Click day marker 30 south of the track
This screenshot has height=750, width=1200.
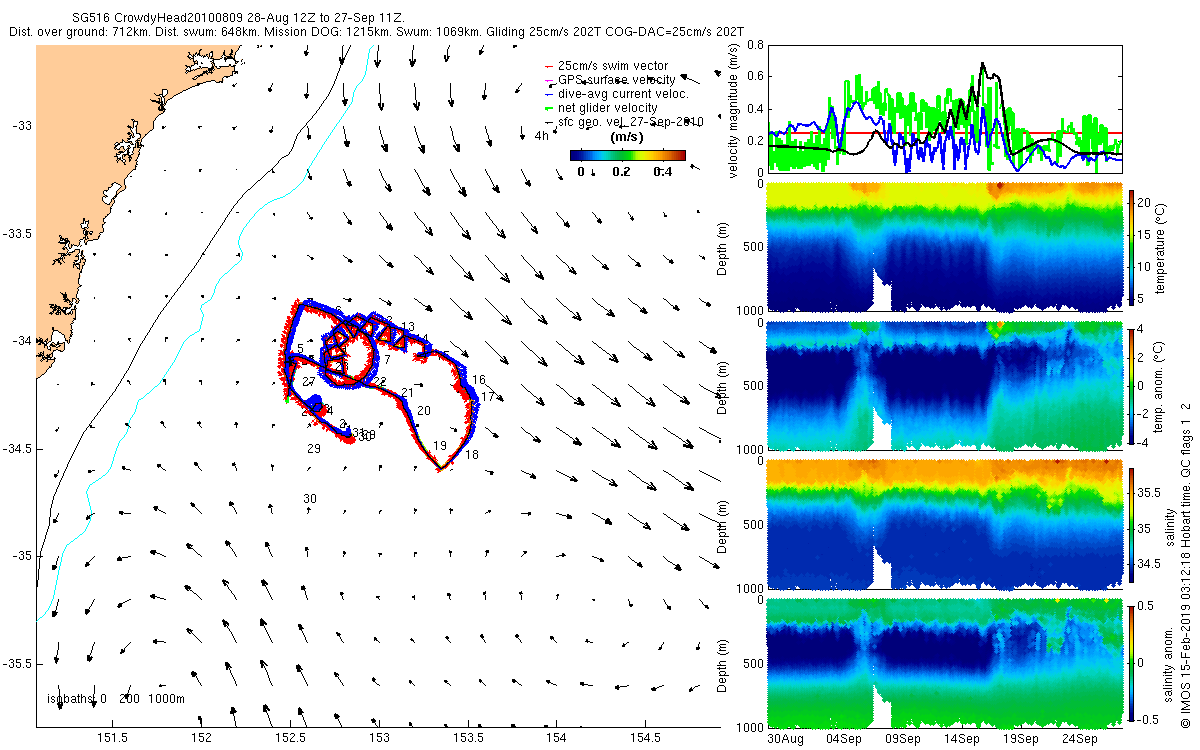[310, 498]
